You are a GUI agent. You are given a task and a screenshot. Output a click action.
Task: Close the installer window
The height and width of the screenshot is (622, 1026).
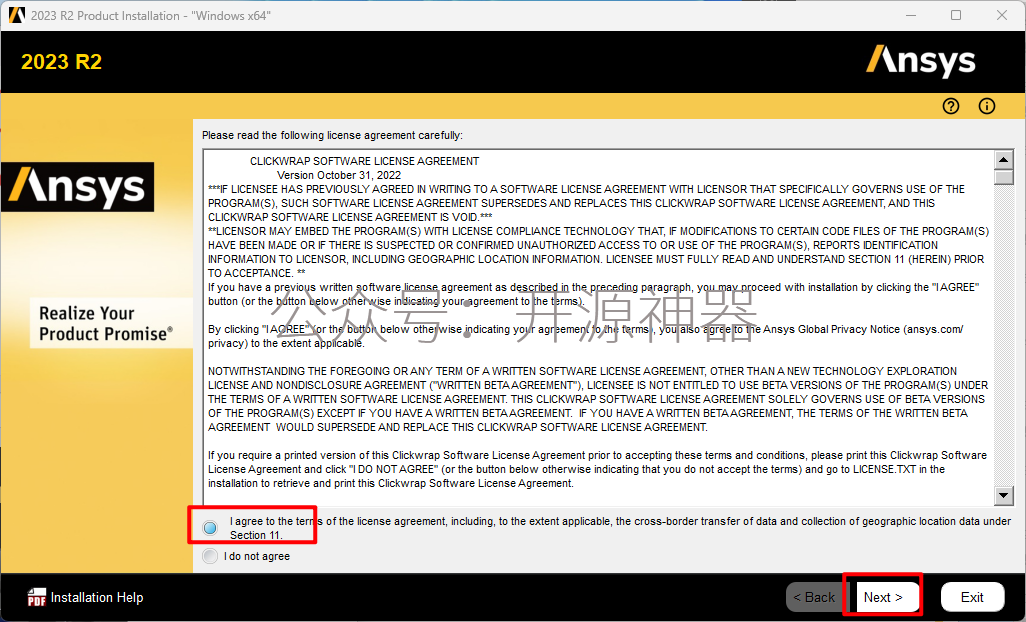click(1002, 15)
